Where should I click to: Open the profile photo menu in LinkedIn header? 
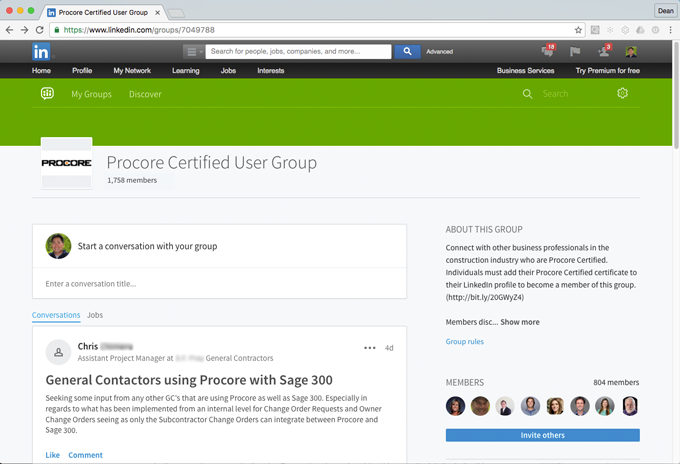(631, 52)
